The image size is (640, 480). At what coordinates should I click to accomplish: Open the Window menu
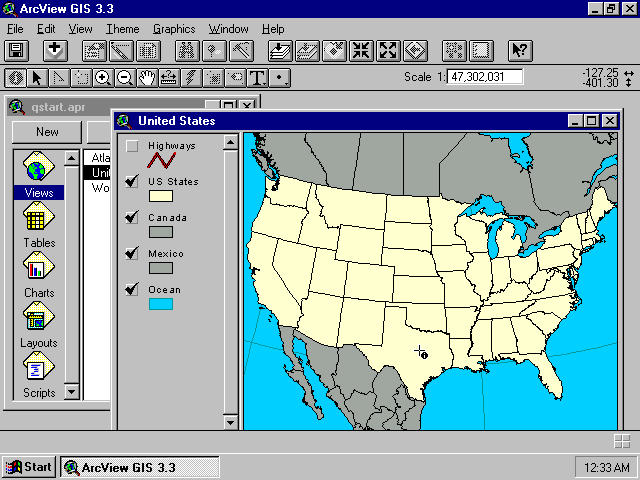coord(229,29)
